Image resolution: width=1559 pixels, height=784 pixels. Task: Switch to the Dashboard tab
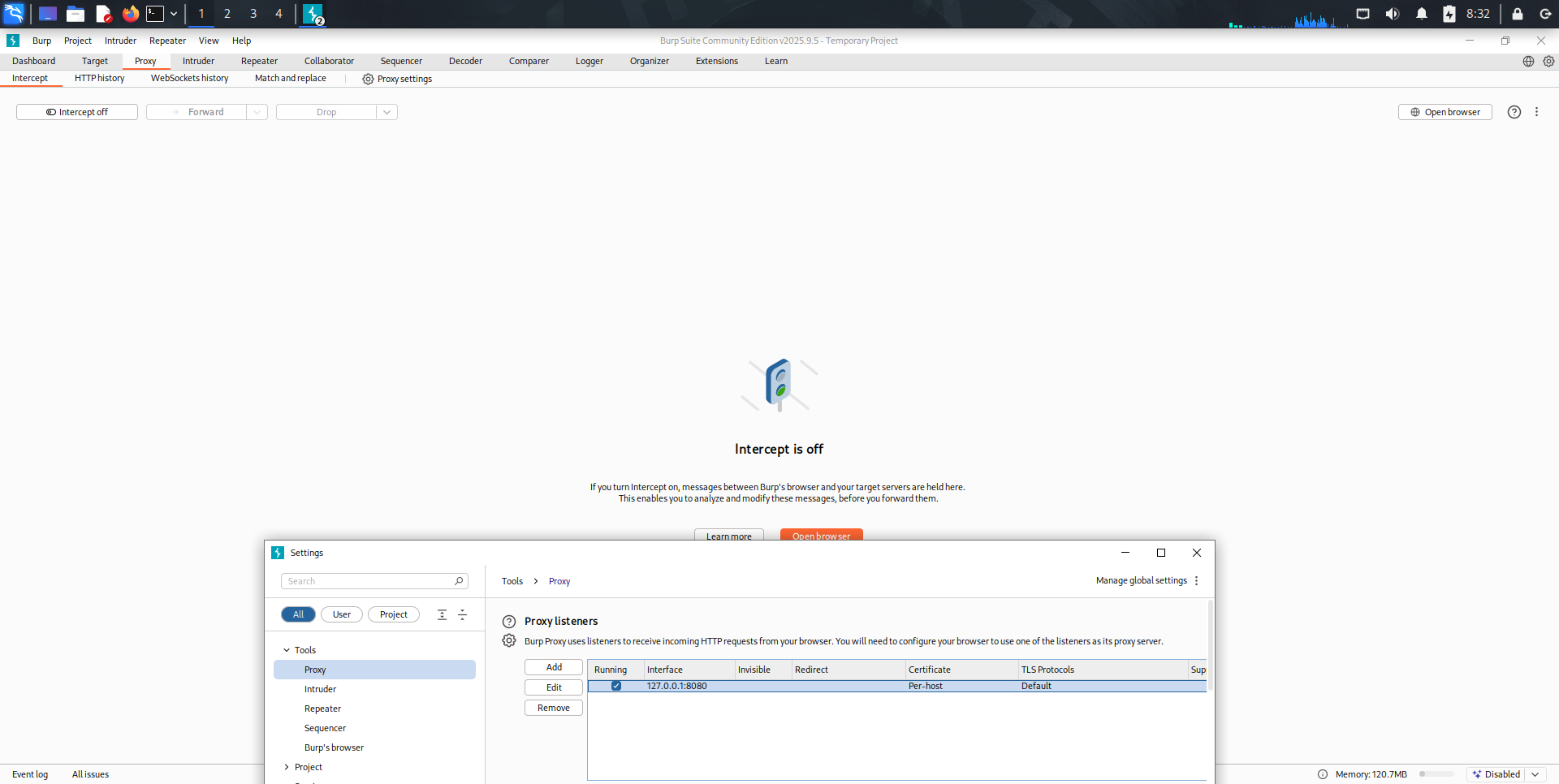point(34,61)
